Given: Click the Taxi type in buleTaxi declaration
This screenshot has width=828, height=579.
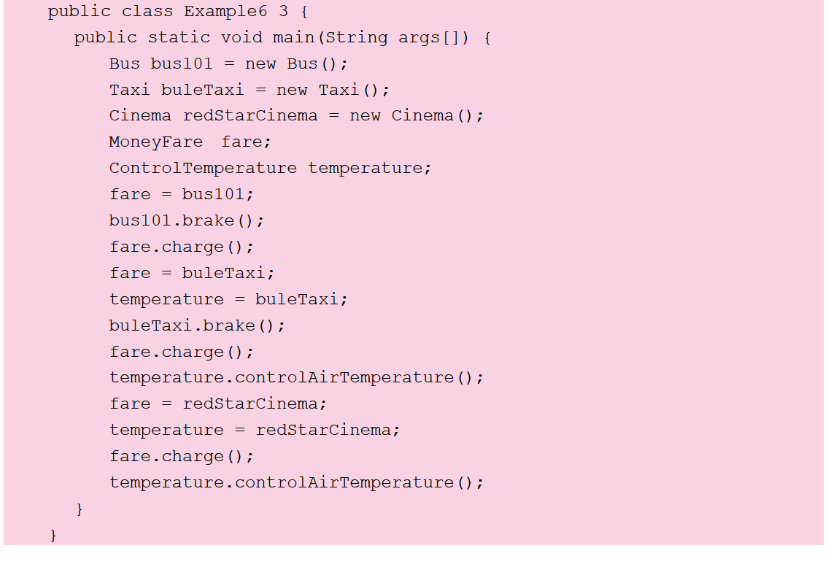Looking at the screenshot, I should (129, 90).
